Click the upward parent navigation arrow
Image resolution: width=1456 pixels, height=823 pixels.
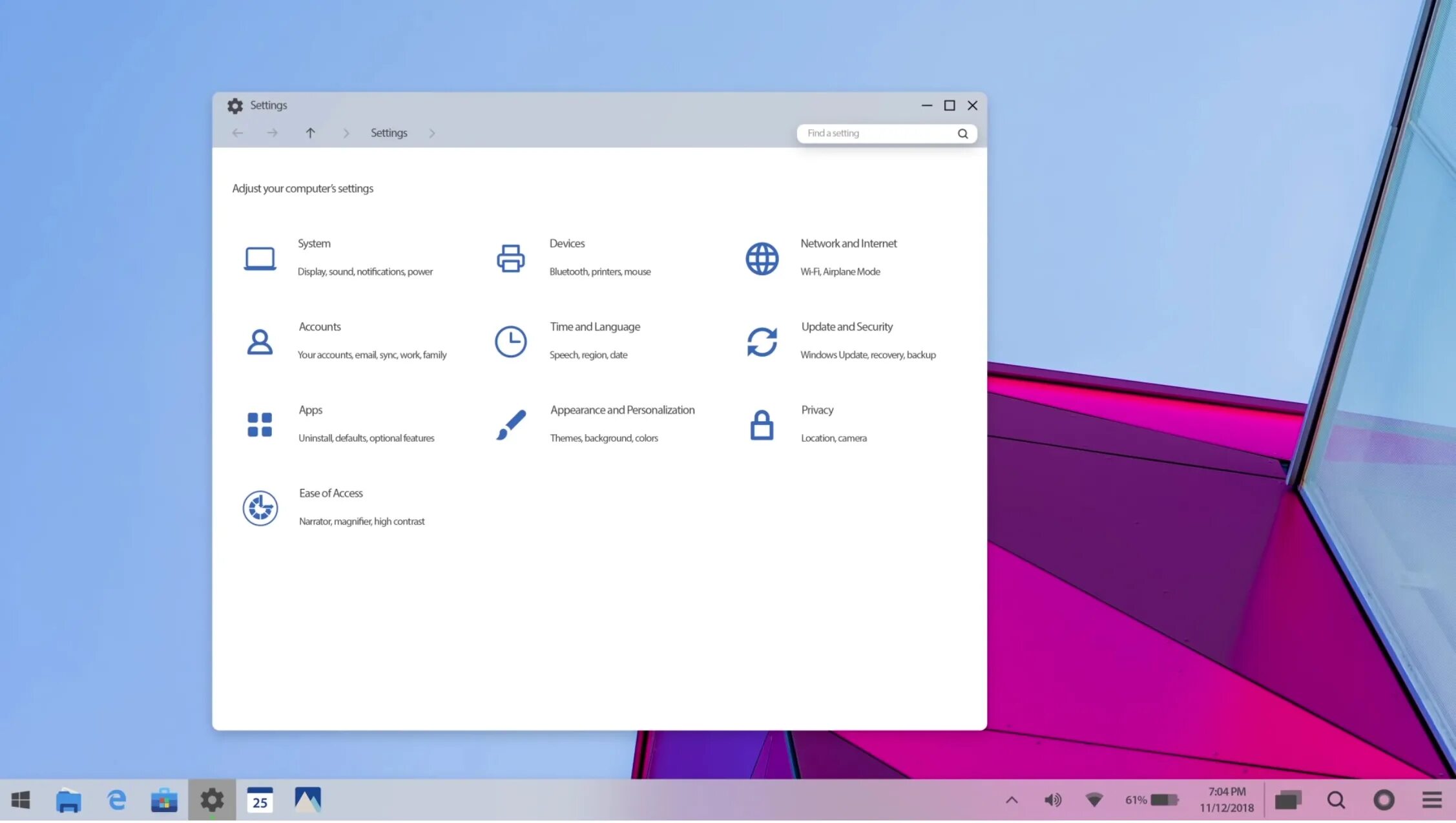[x=311, y=132]
